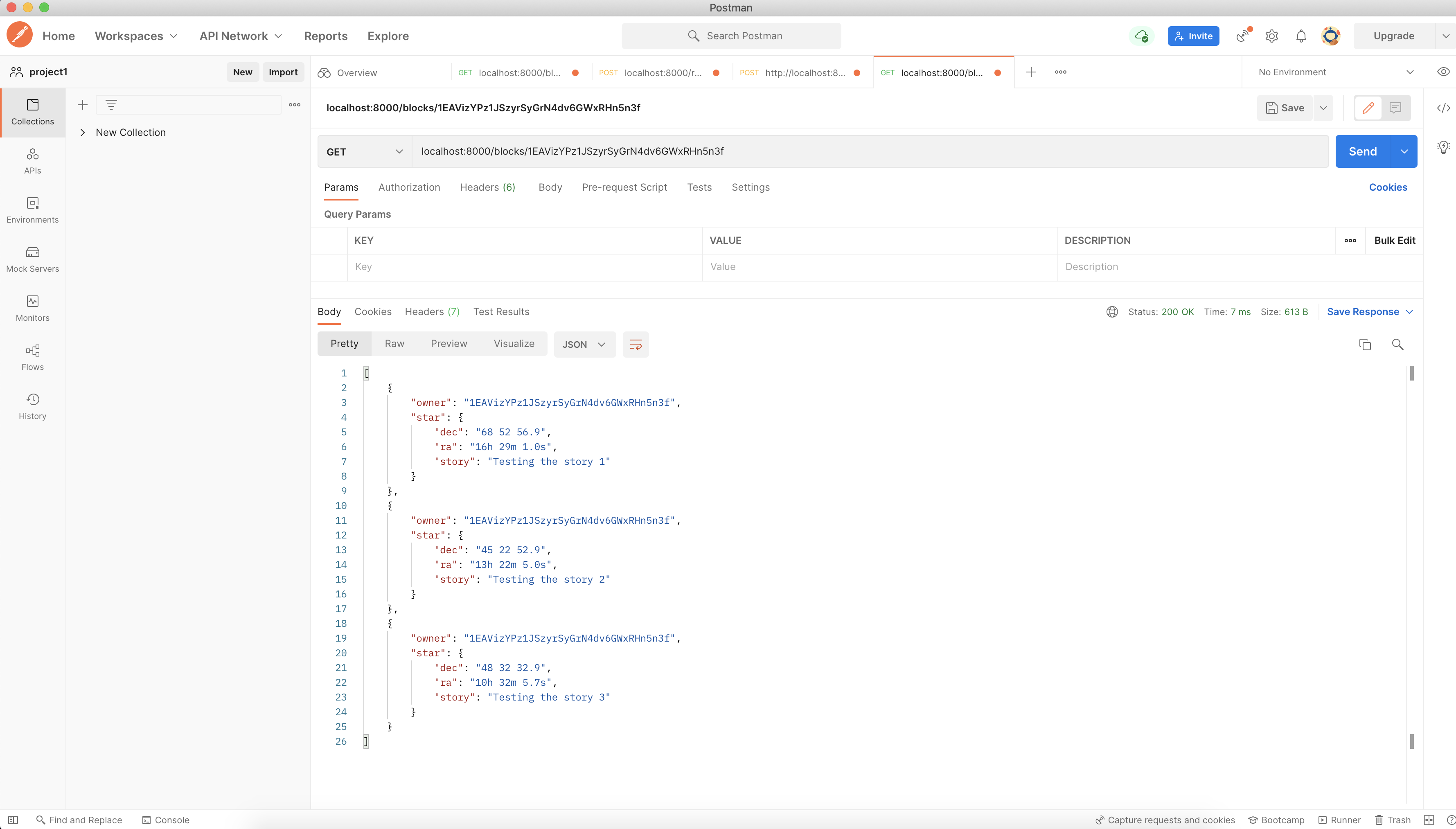Switch to request Headers (6) tab

pyautogui.click(x=487, y=187)
